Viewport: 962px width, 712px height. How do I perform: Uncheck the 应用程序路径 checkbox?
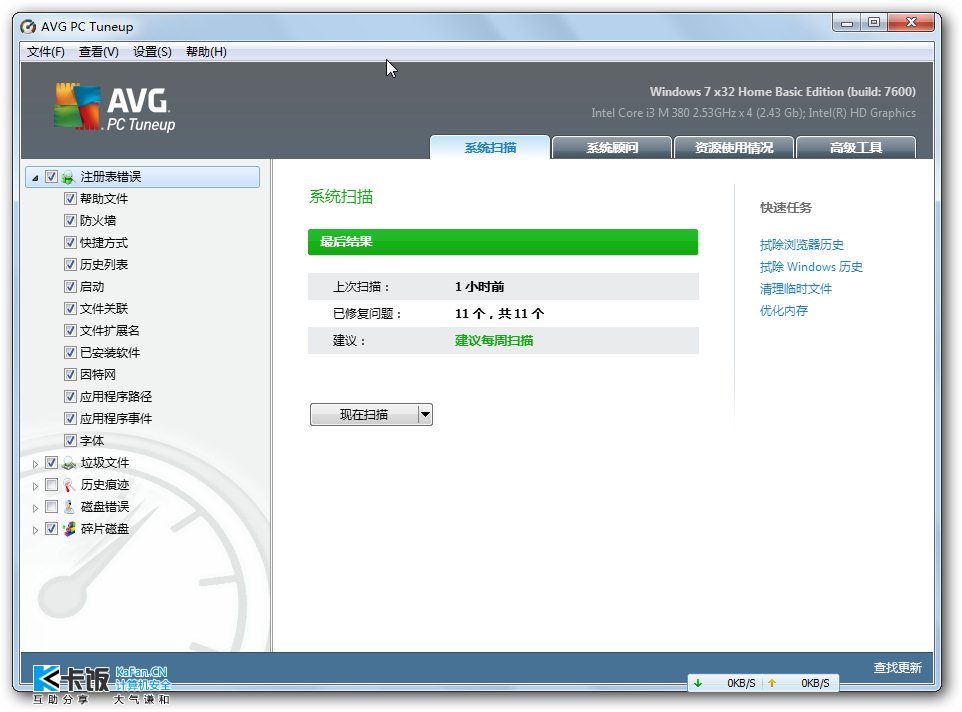[70, 396]
